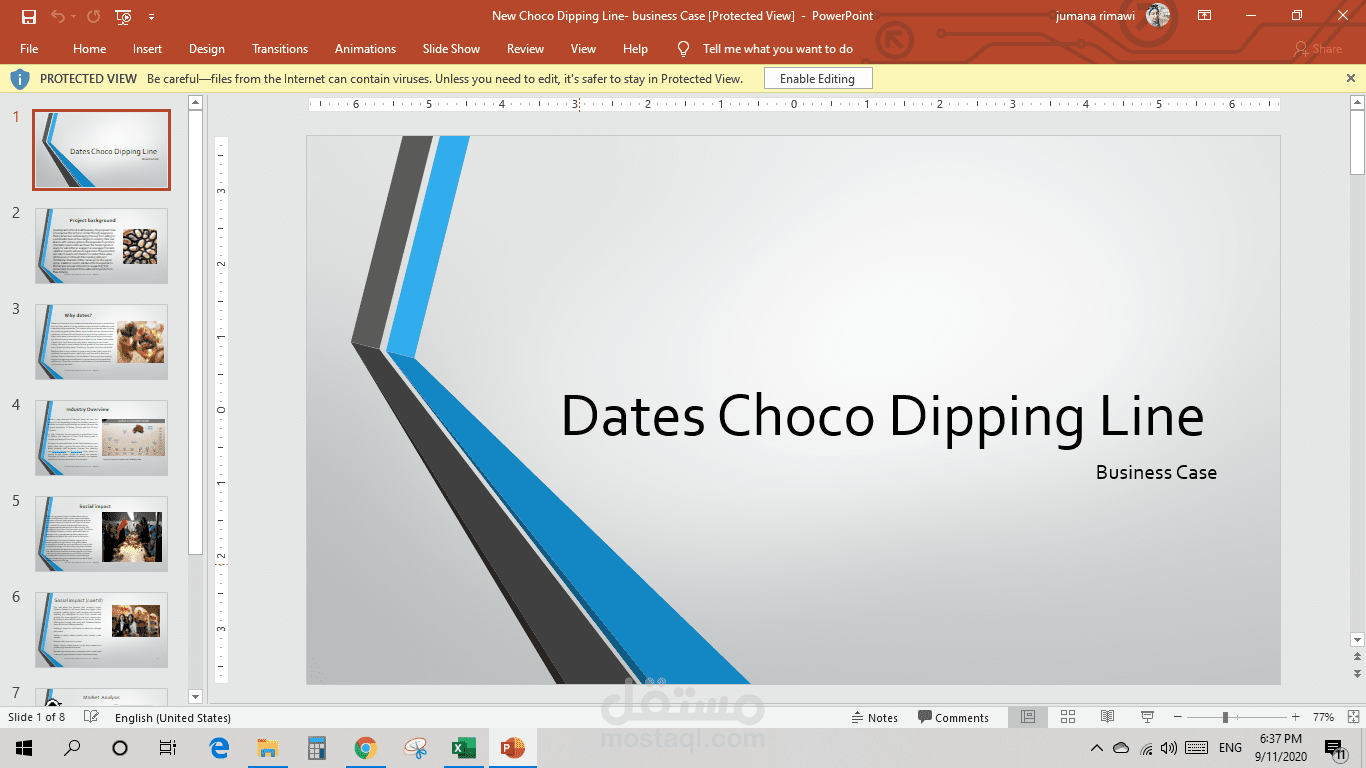This screenshot has width=1366, height=768.
Task: Start Slide Show from status bar icon
Action: pyautogui.click(x=1148, y=717)
